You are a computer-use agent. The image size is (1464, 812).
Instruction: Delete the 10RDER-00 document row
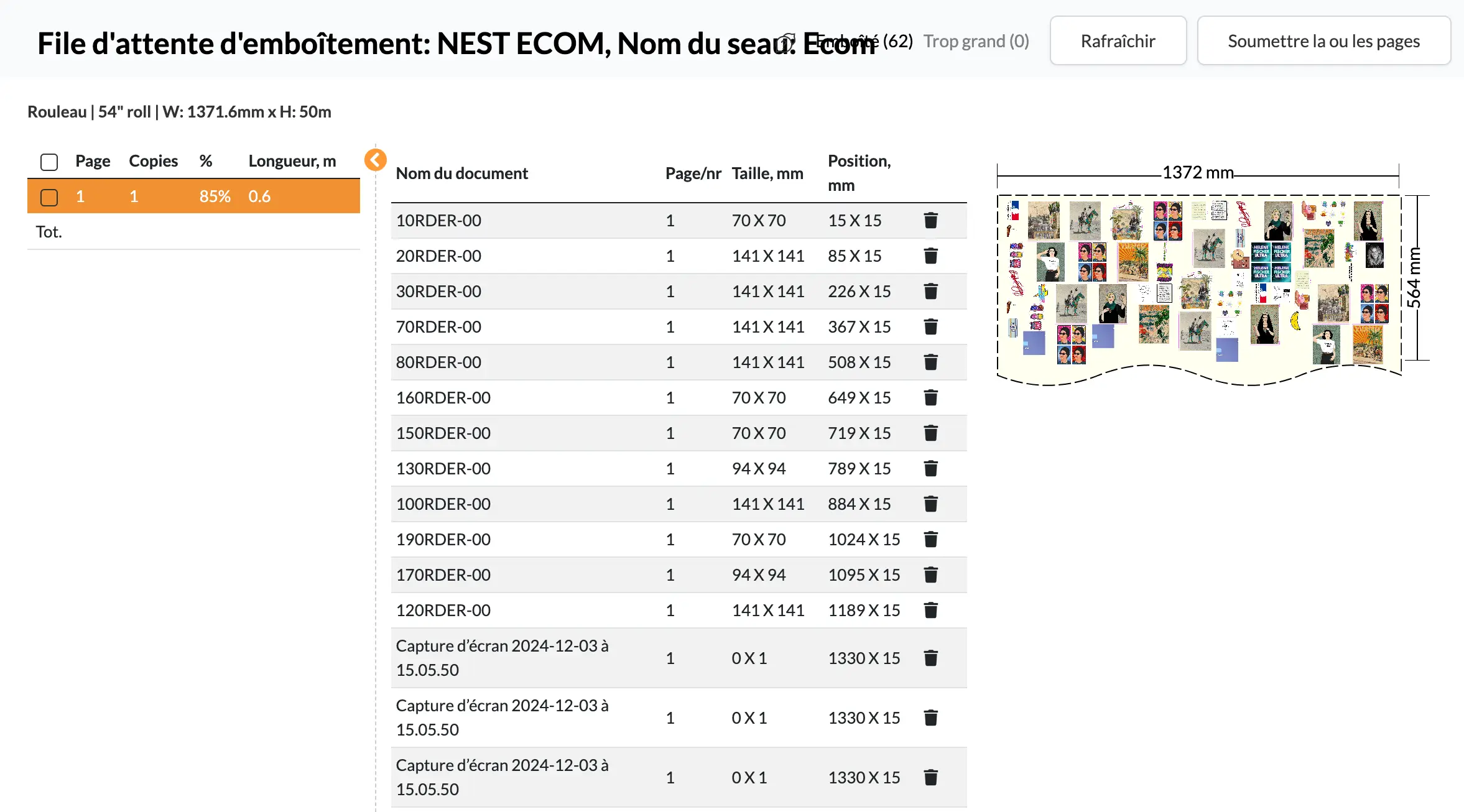(x=930, y=220)
